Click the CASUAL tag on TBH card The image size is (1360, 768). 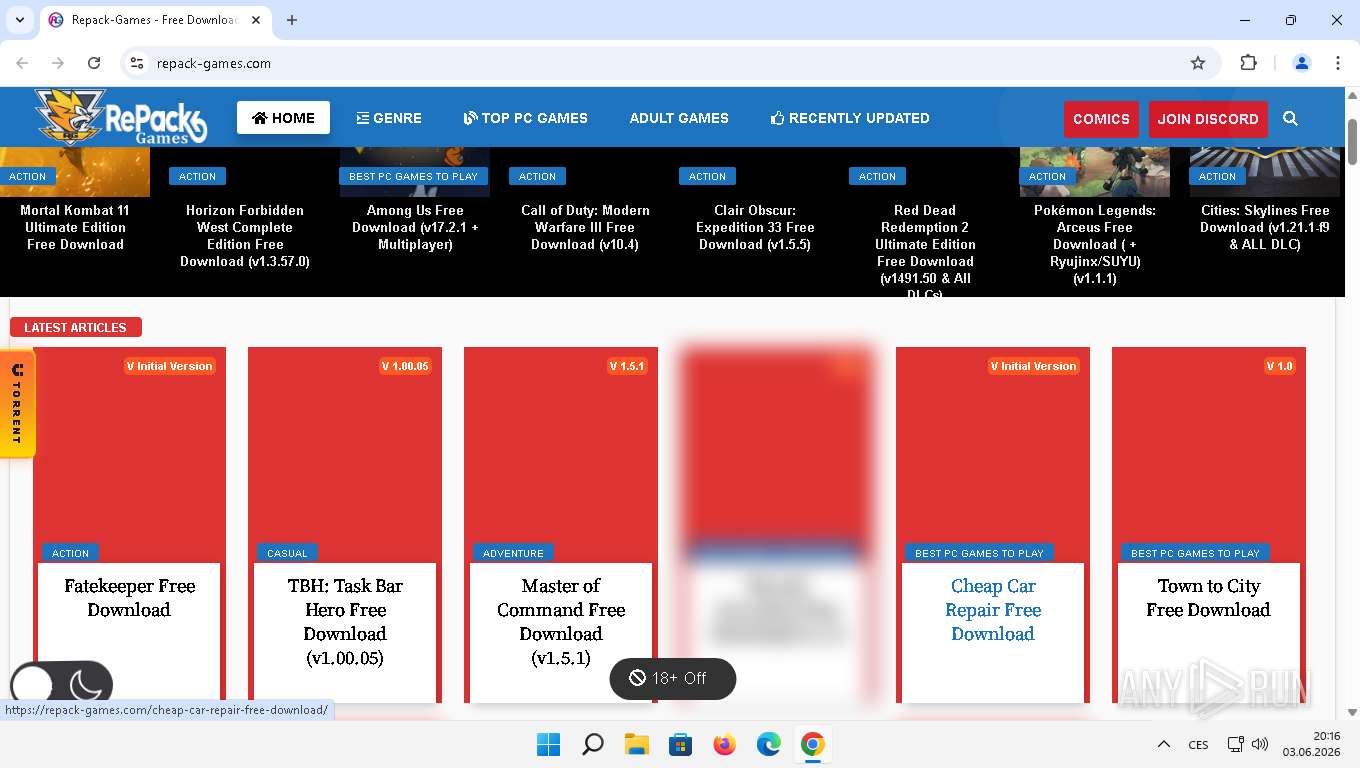point(287,553)
